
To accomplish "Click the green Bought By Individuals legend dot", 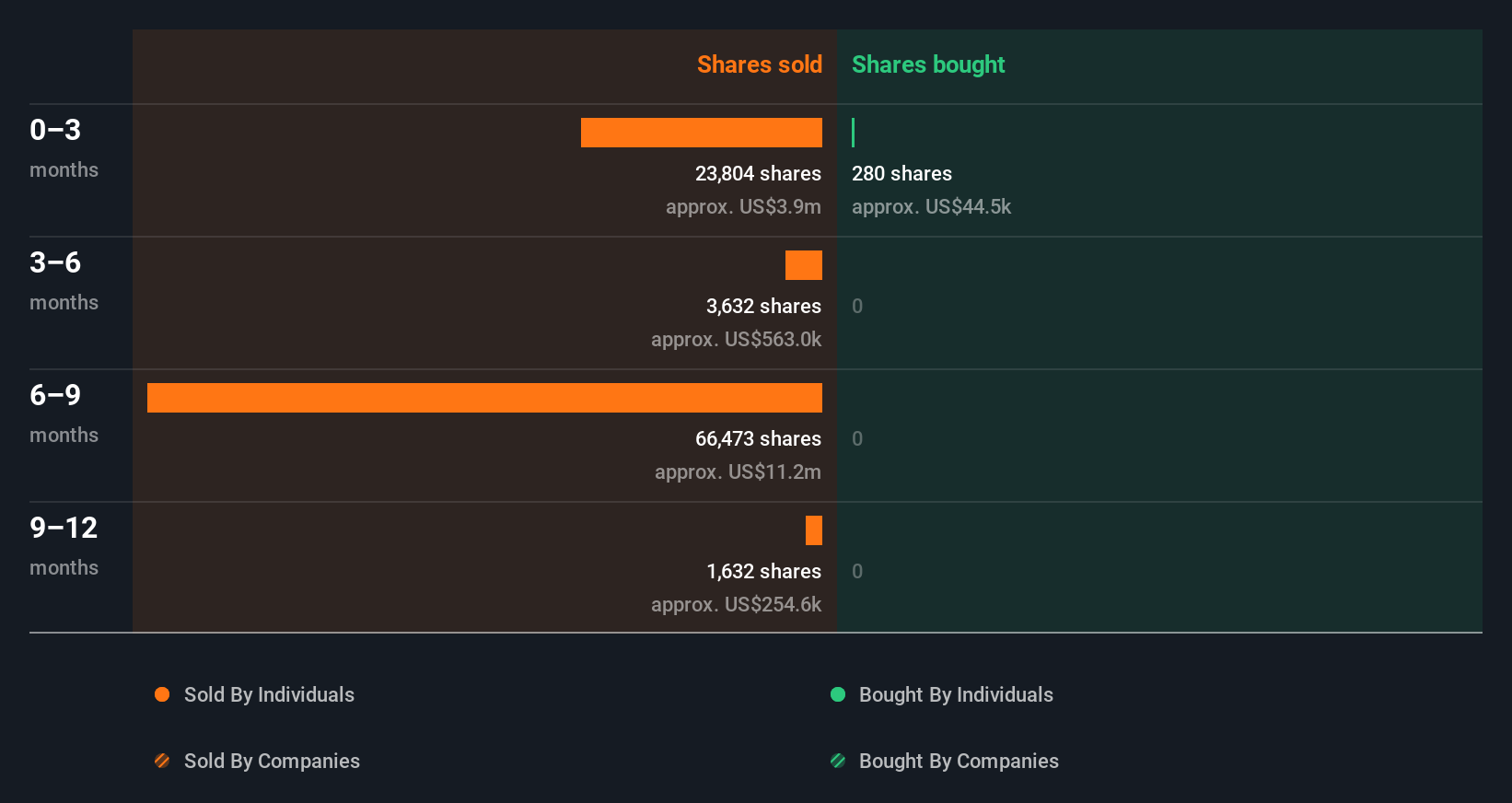I will 838,694.
